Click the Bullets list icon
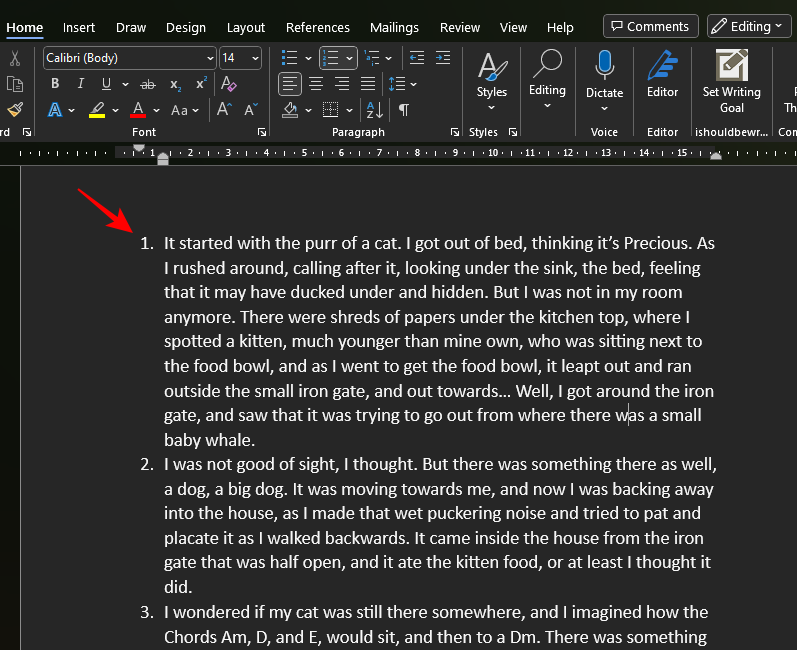797x650 pixels. point(289,58)
